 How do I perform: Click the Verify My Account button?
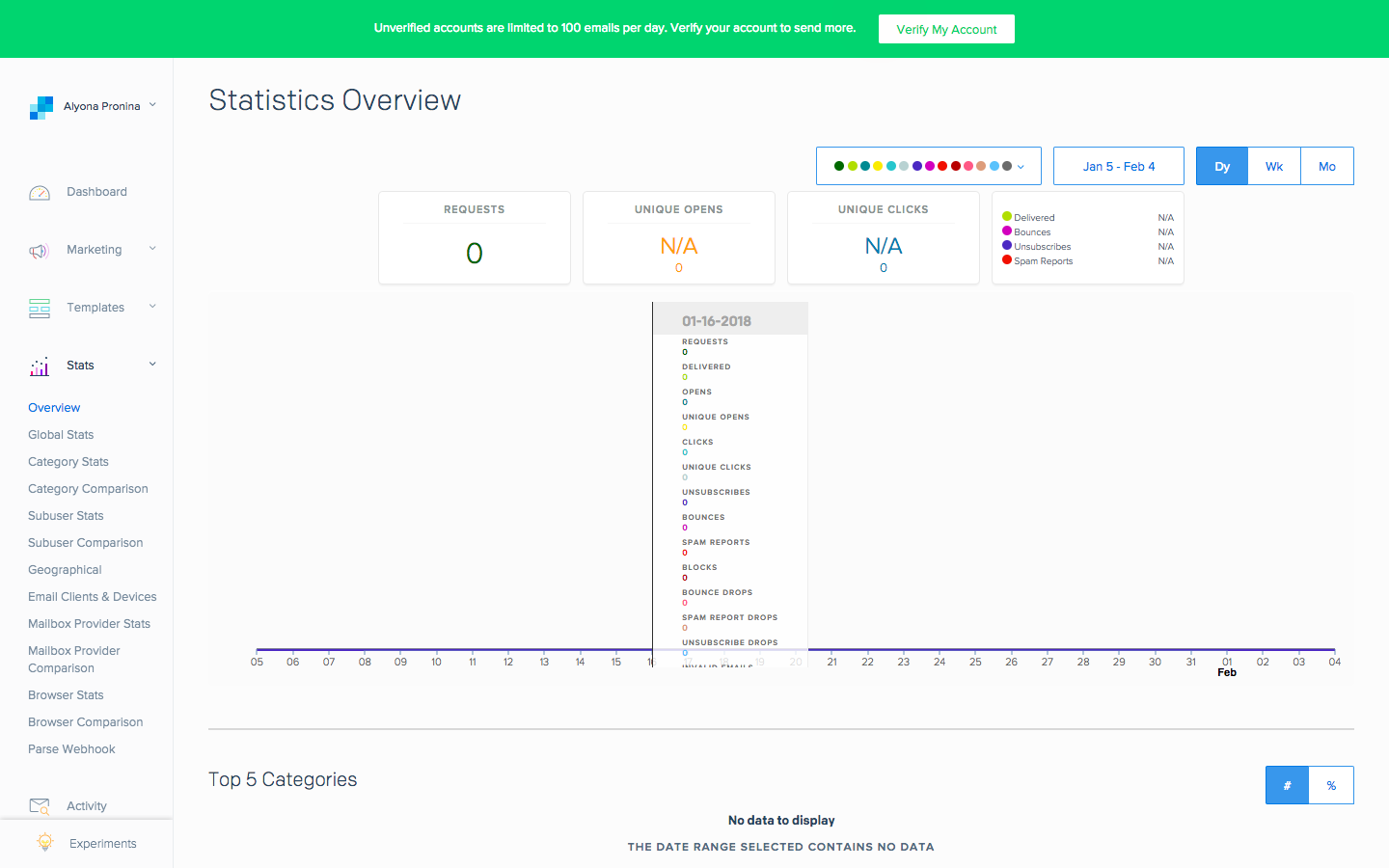946,29
